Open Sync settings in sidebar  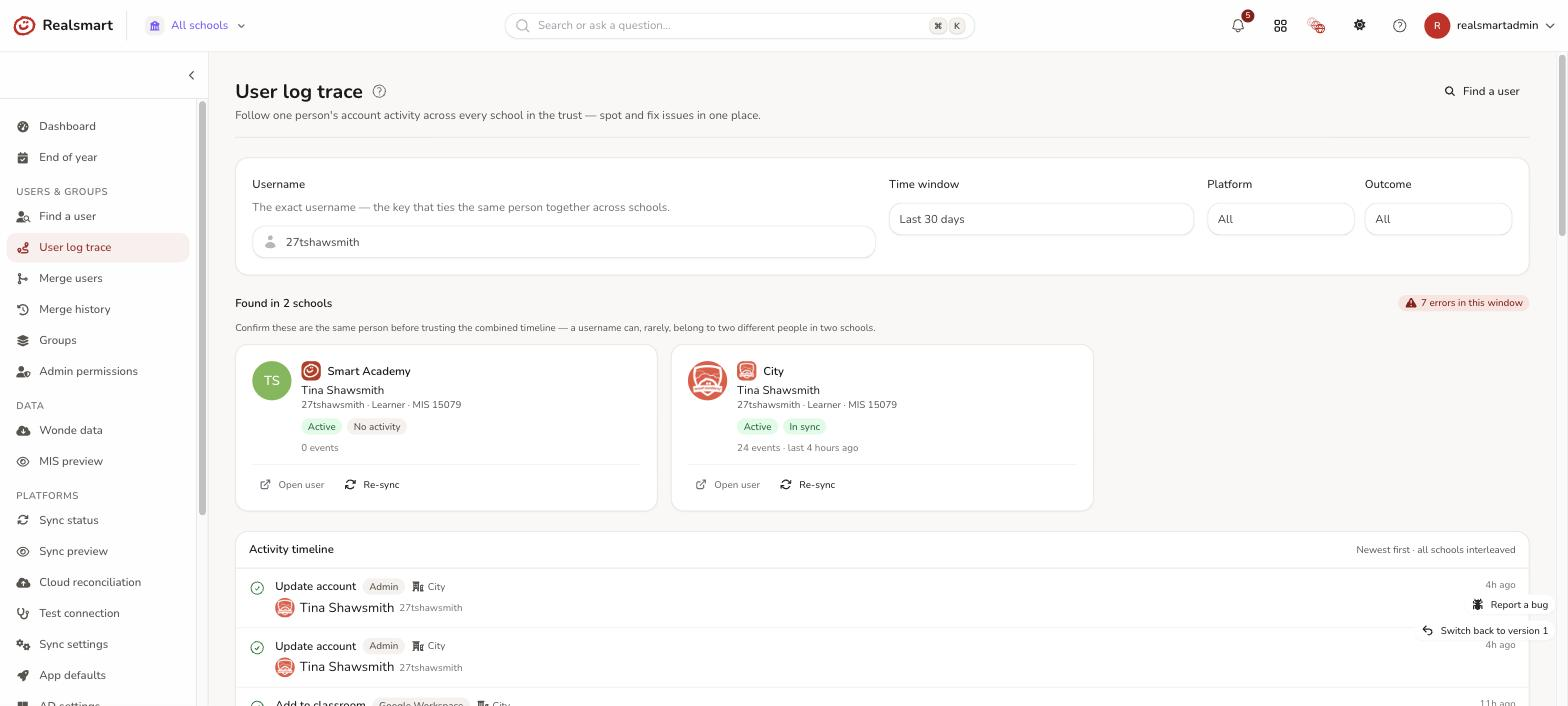tap(97, 644)
